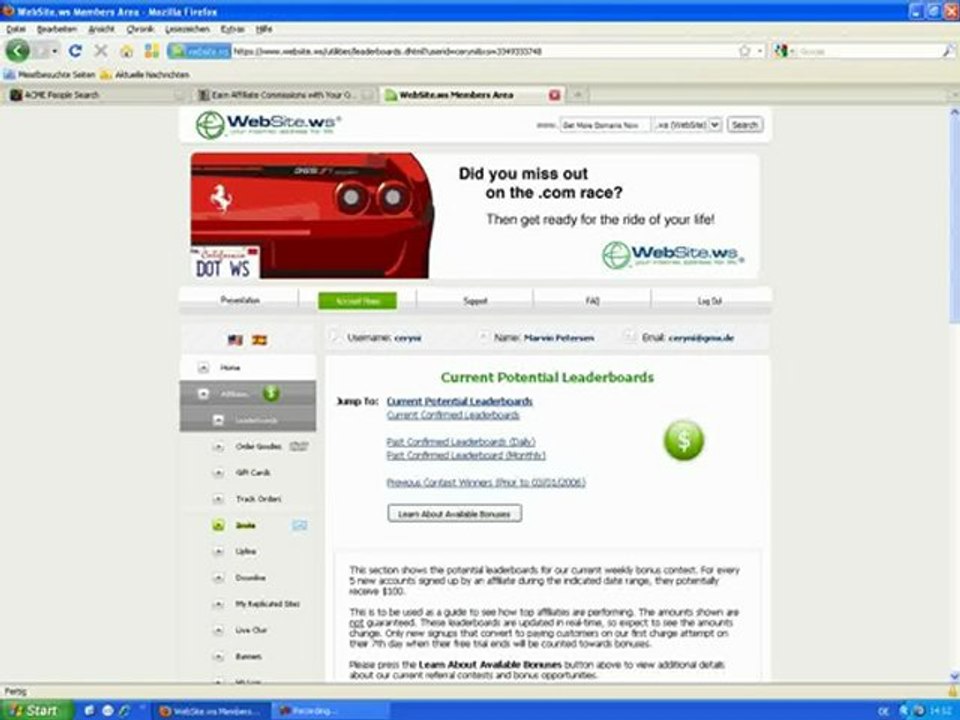Open Meistbesuchte Seiten bookmark
960x720 pixels.
point(50,75)
